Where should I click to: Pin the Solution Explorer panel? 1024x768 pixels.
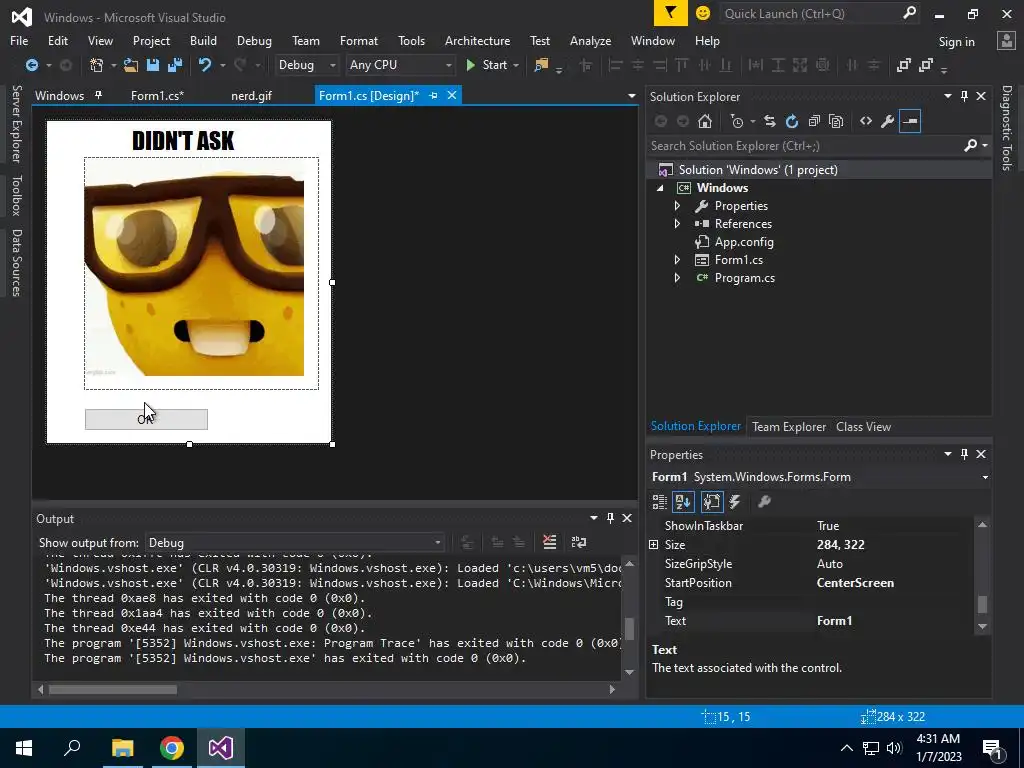pos(965,97)
